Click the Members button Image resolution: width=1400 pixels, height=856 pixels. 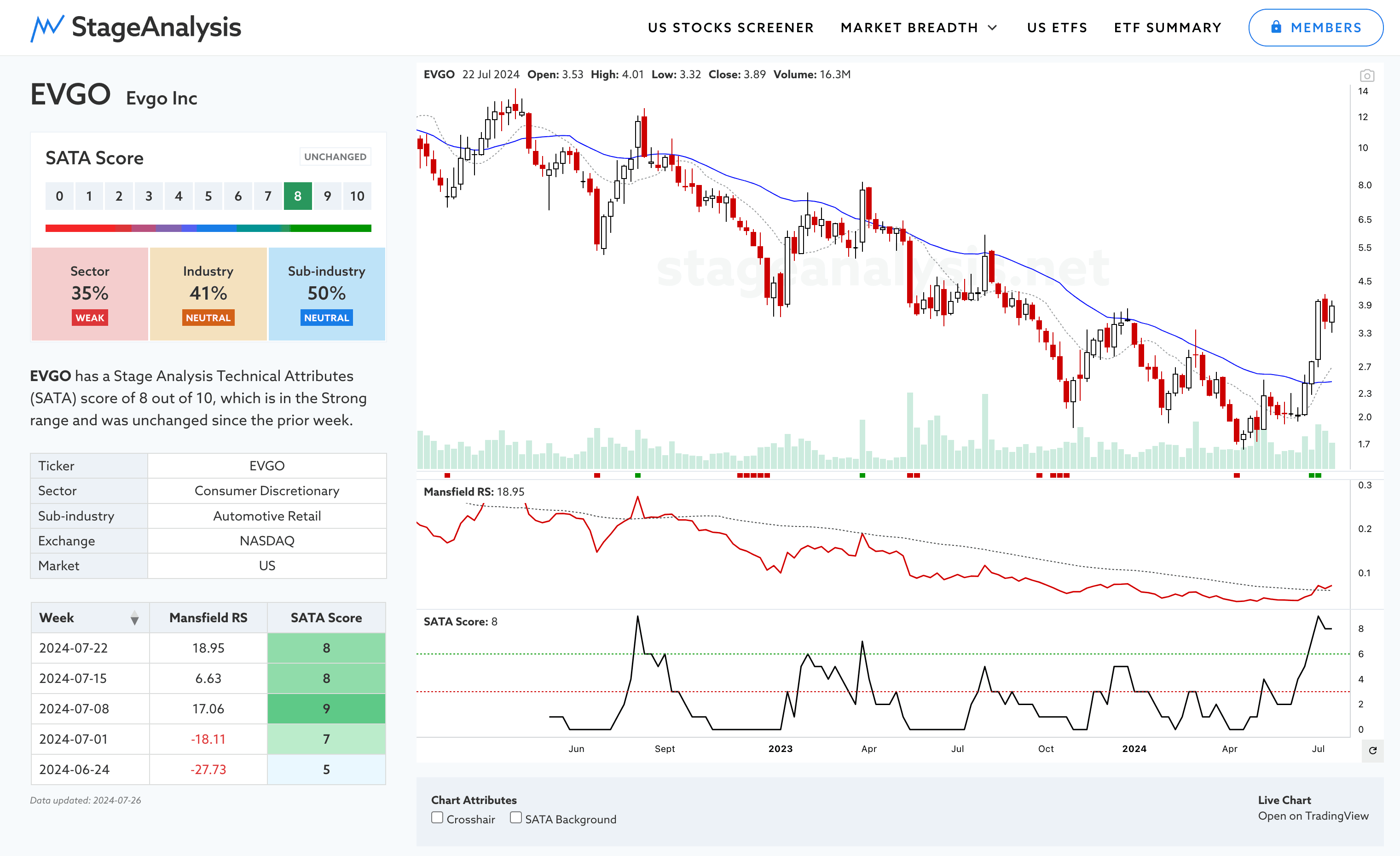coord(1315,27)
